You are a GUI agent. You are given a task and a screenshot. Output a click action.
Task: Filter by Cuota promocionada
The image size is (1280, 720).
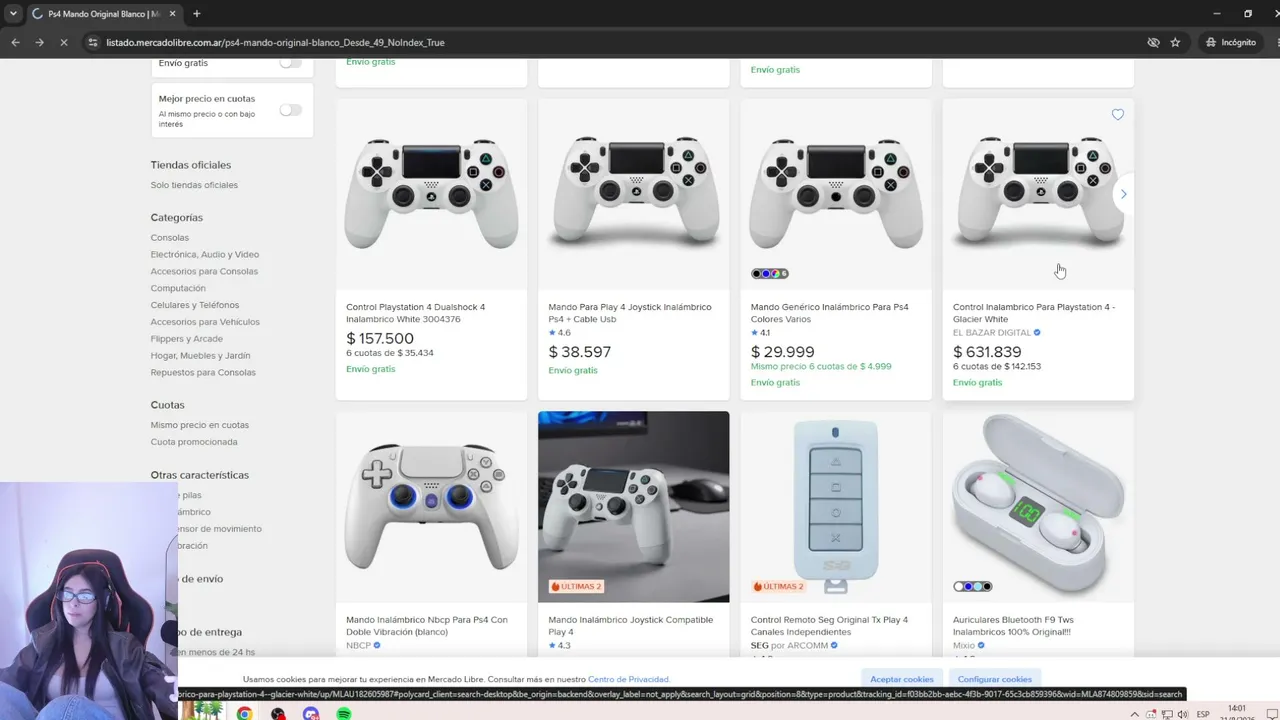pyautogui.click(x=194, y=442)
